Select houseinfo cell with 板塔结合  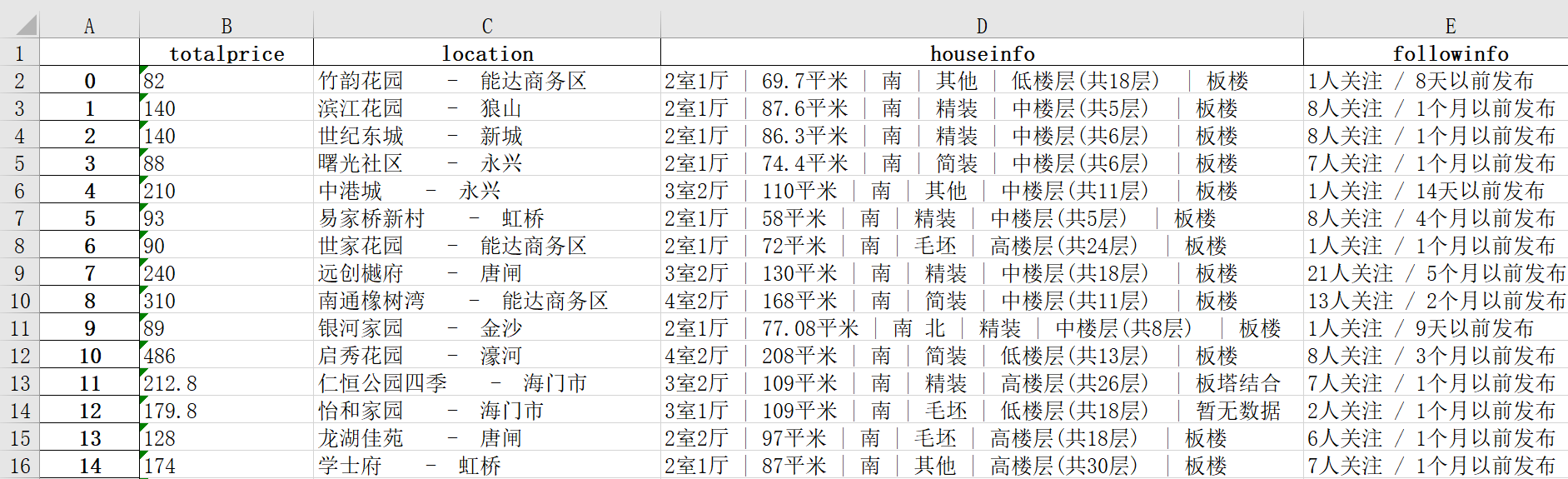[x=982, y=383]
